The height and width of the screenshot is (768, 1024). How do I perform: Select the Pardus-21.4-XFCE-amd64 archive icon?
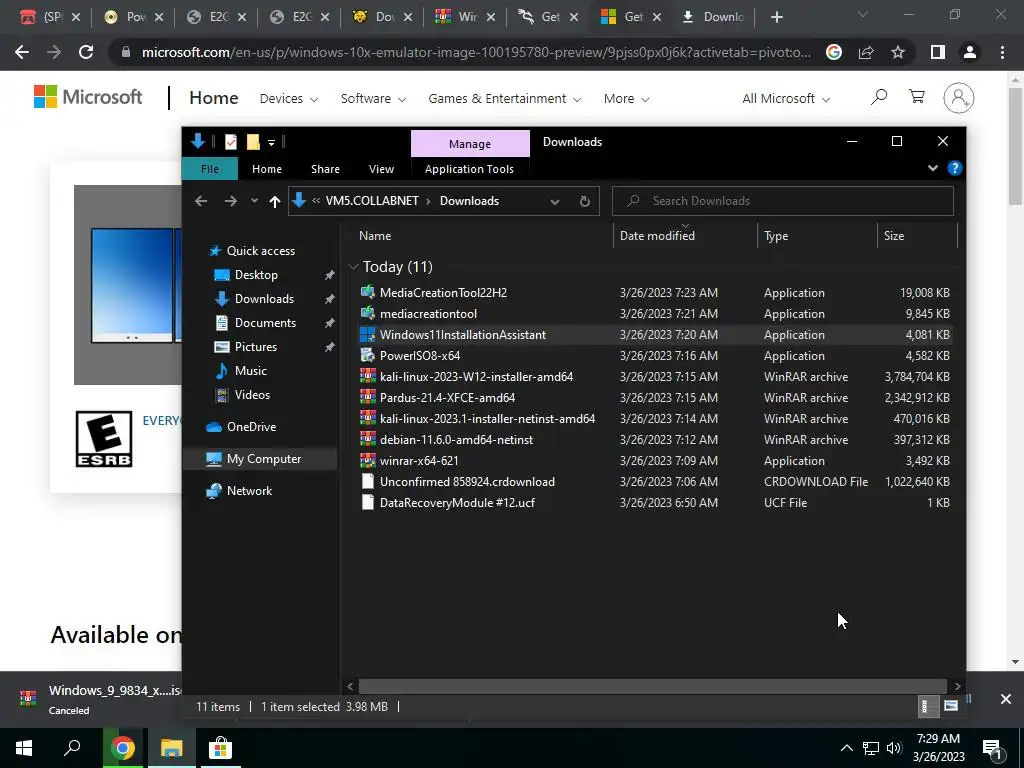coord(368,397)
